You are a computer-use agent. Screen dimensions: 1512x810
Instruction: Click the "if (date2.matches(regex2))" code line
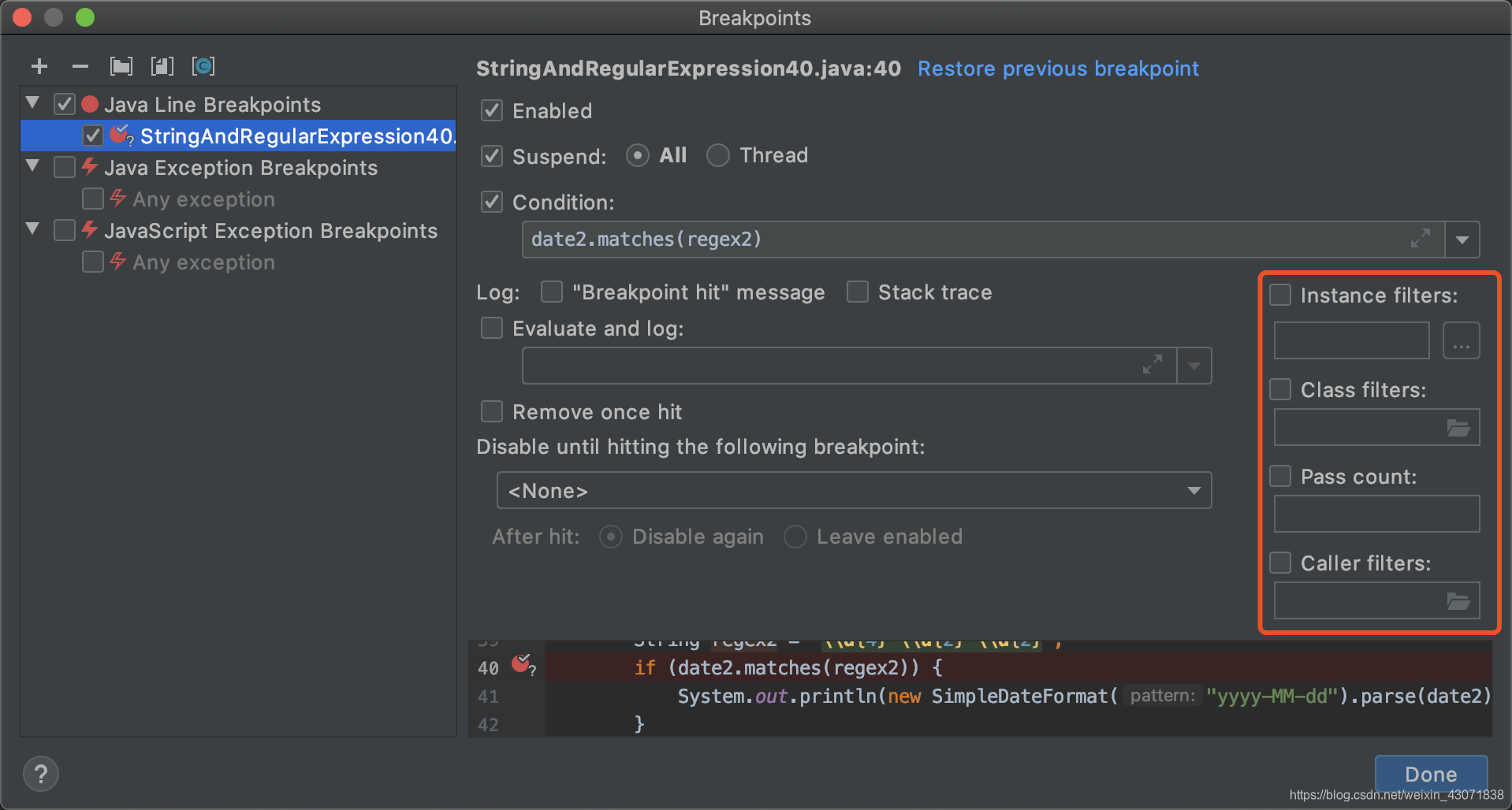(788, 667)
